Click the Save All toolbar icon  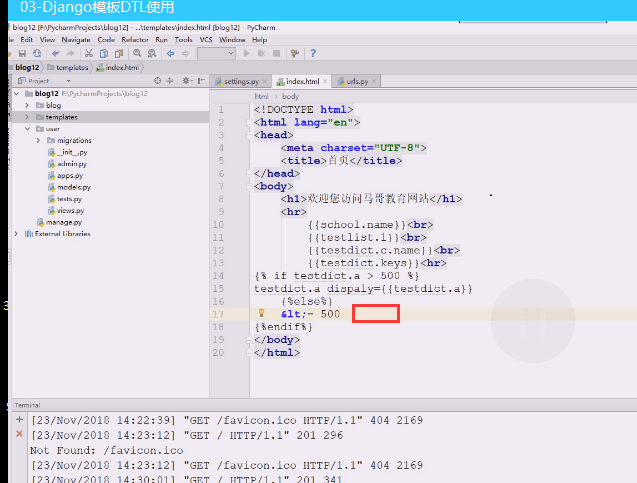click(x=22, y=54)
